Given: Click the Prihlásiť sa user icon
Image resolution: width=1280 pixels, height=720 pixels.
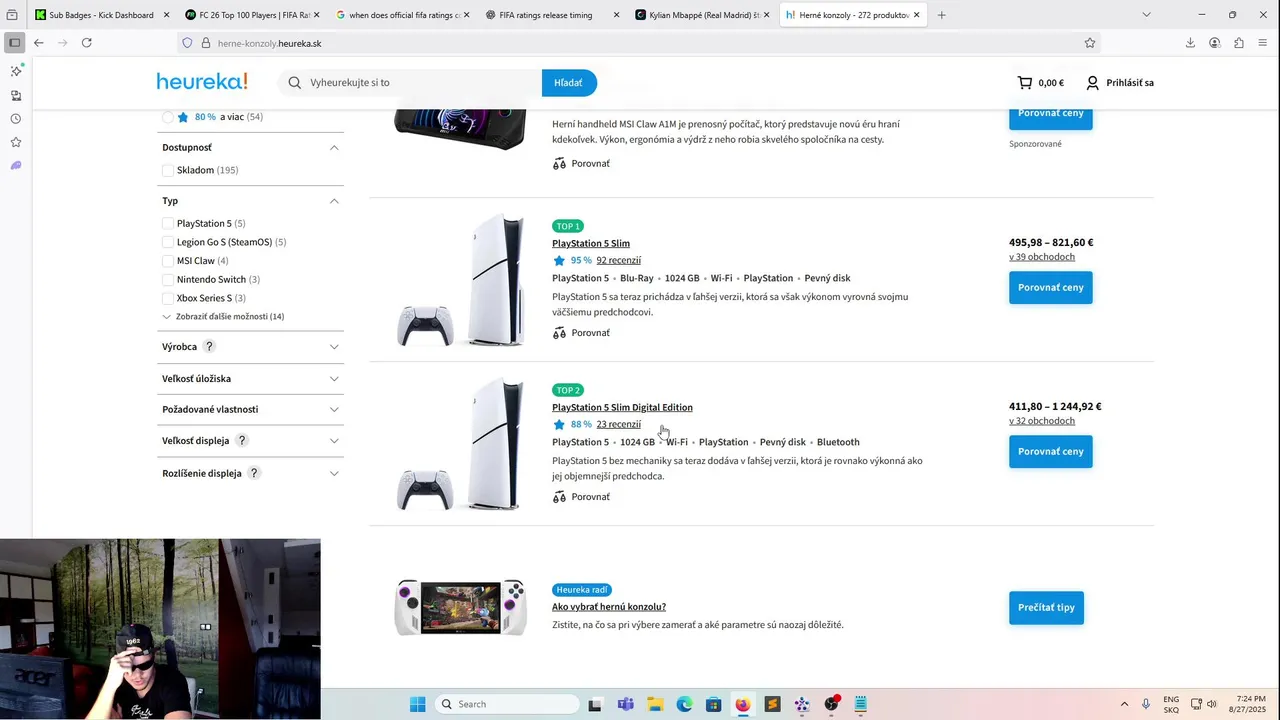Looking at the screenshot, I should pos(1092,83).
